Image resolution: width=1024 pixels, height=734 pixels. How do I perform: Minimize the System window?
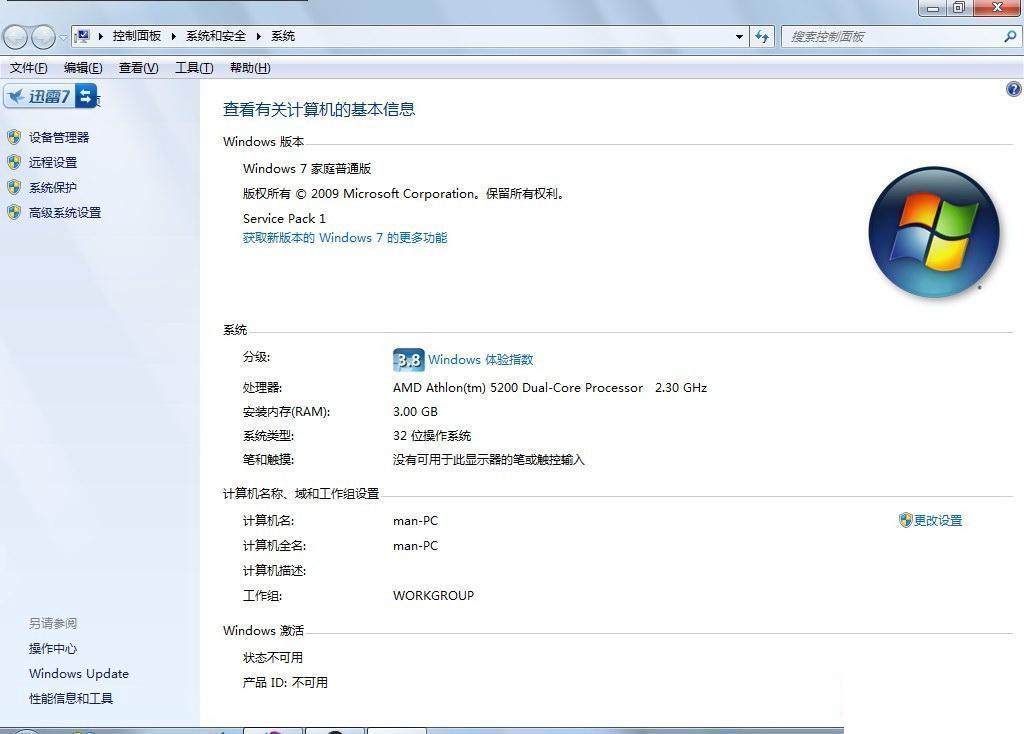coord(933,8)
